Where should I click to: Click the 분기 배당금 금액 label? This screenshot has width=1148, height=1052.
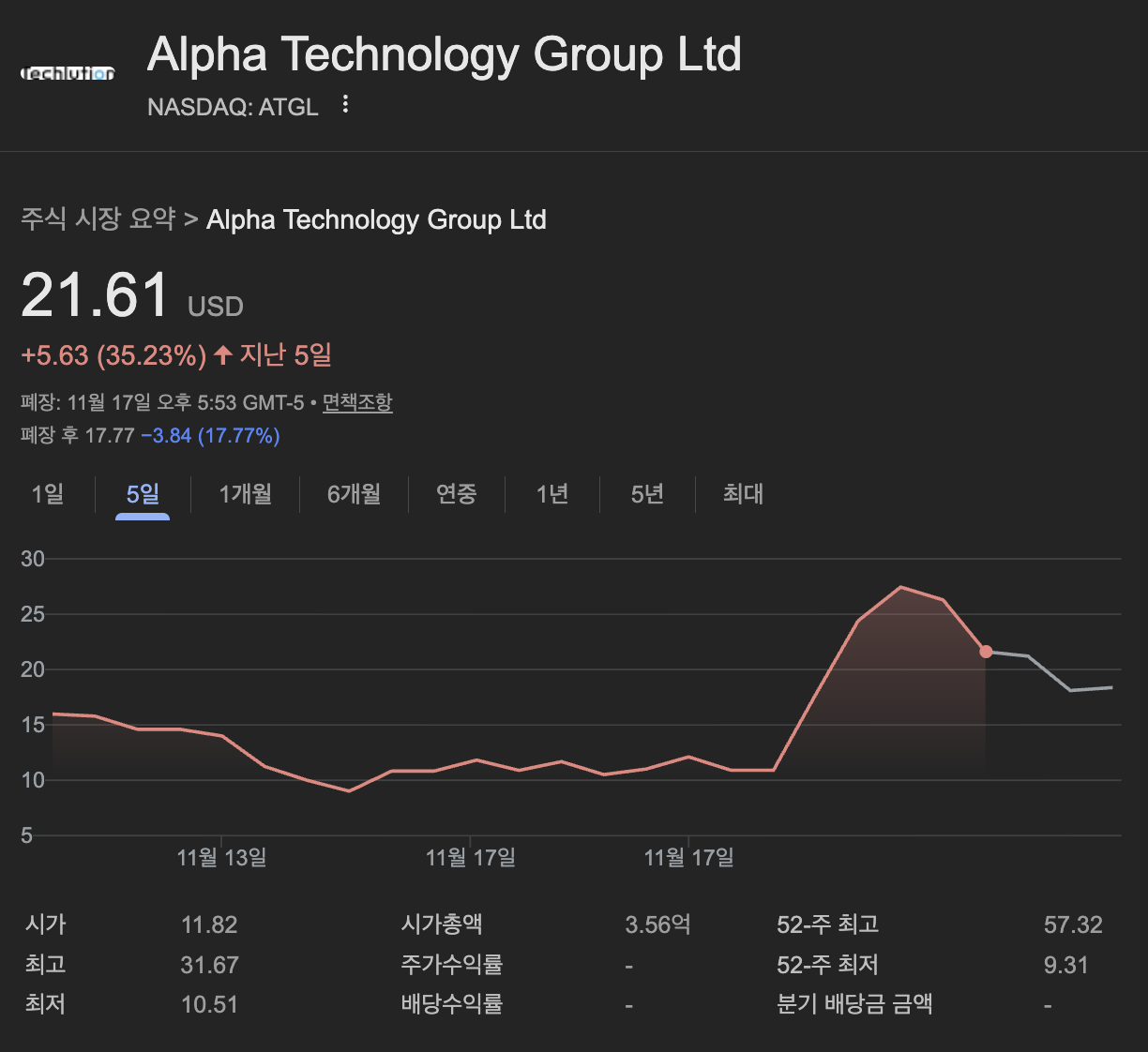854,1004
